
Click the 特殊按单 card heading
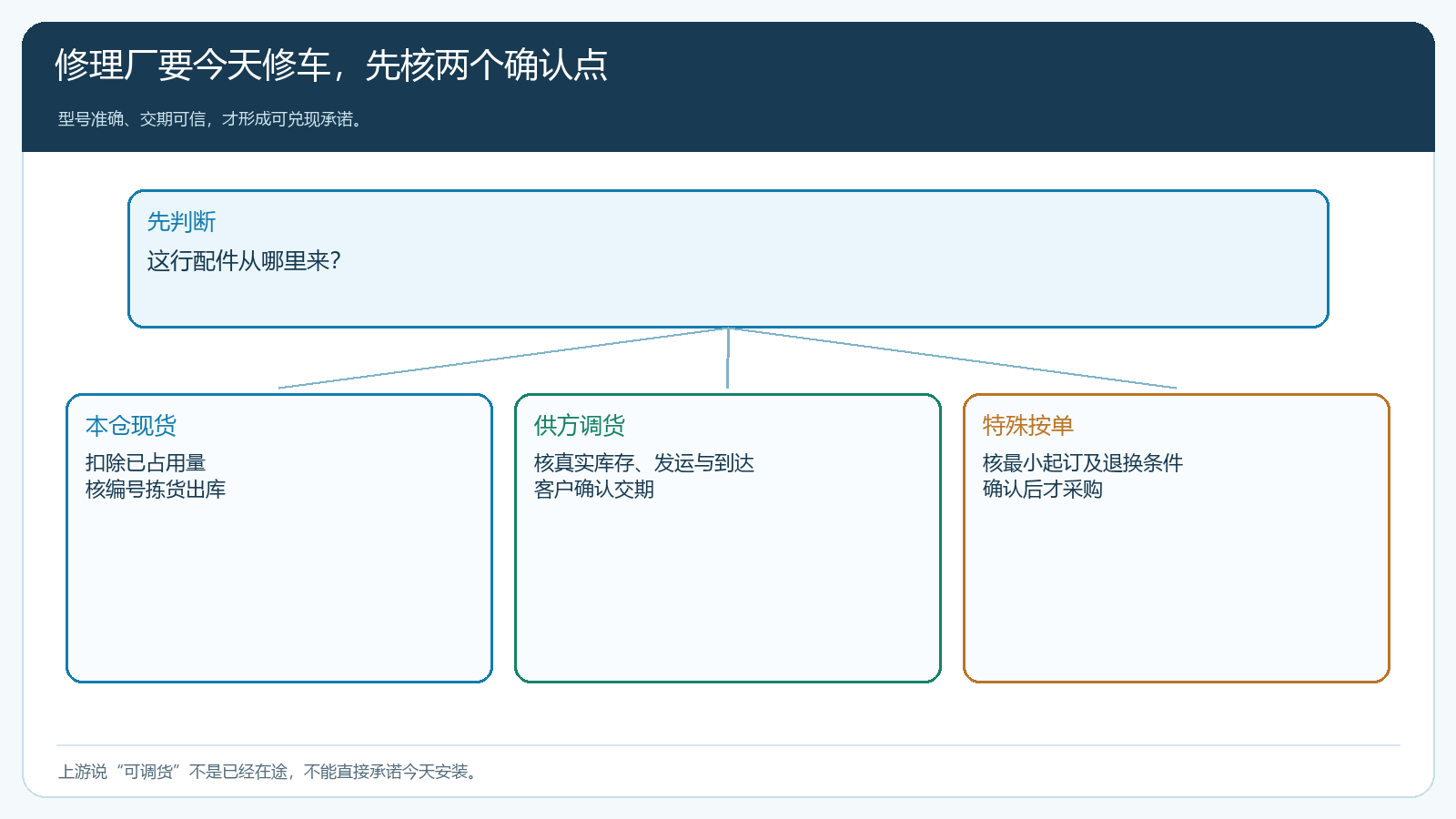tap(1028, 426)
